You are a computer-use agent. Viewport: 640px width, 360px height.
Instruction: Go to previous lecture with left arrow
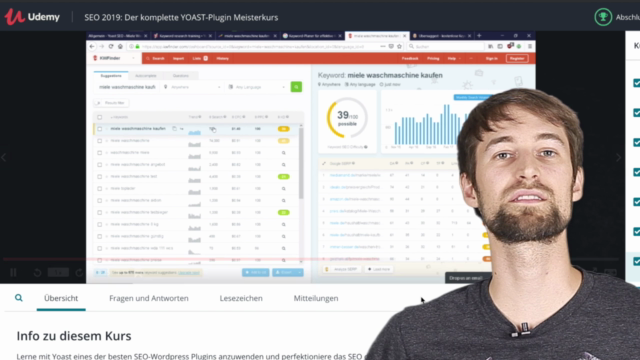click(x=4, y=157)
